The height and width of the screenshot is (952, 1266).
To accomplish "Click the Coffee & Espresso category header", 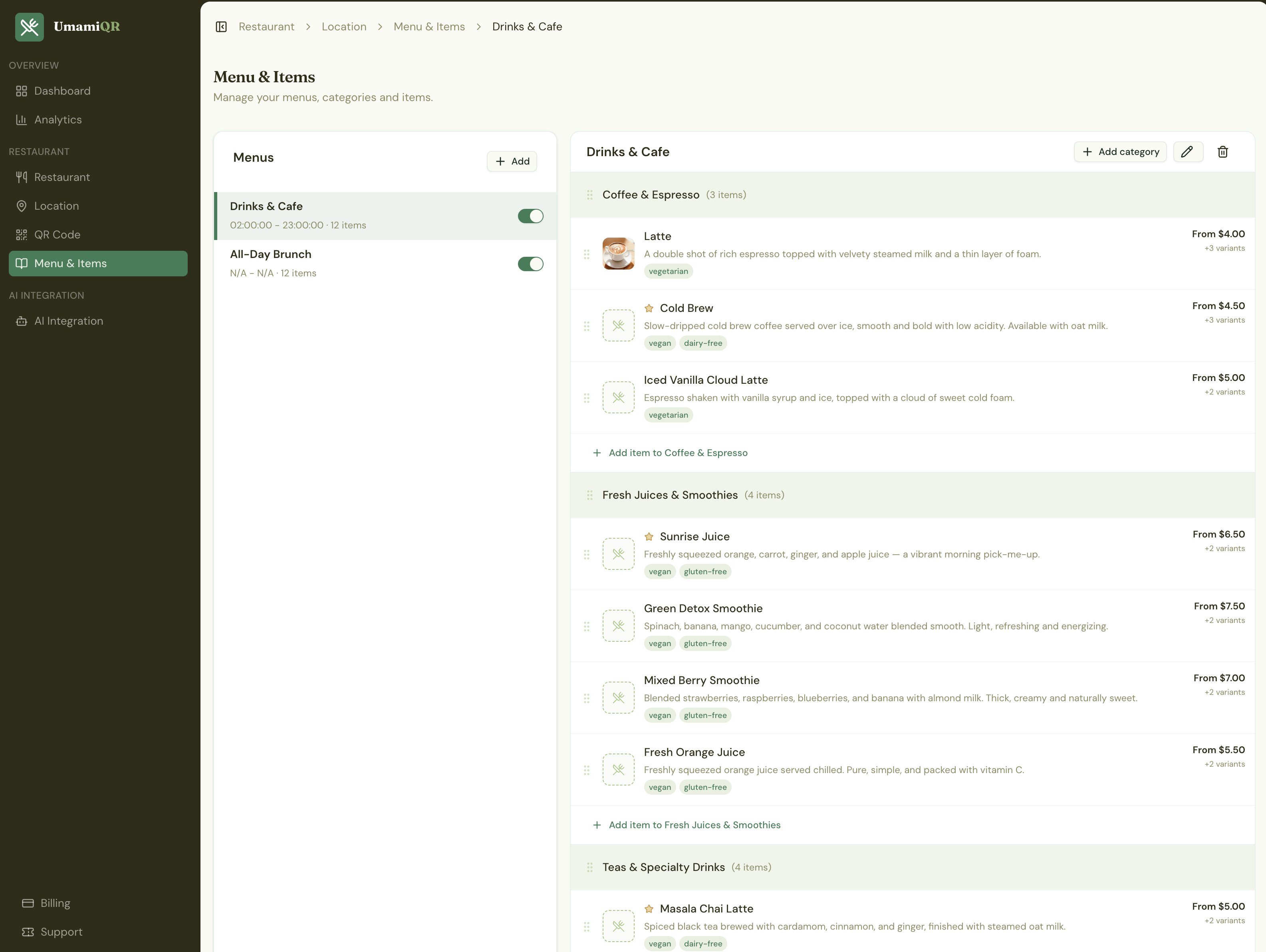I will (912, 195).
